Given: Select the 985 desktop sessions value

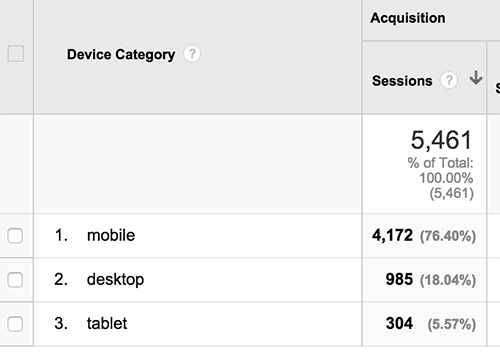Looking at the screenshot, I should [399, 279].
